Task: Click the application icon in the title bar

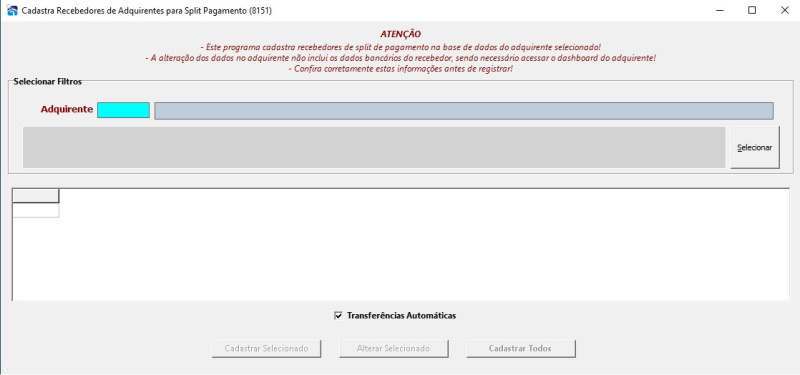Action: [12, 10]
